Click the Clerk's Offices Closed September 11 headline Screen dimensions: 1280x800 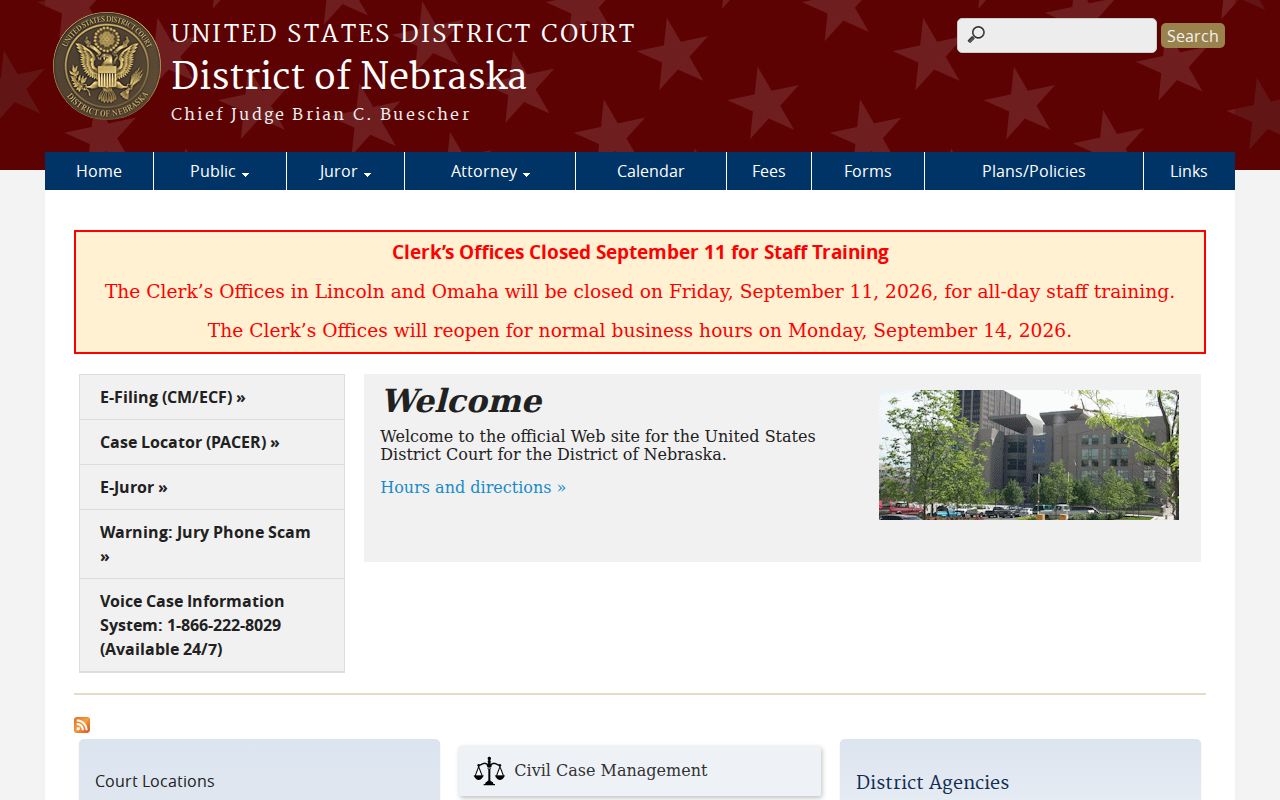pyautogui.click(x=640, y=252)
